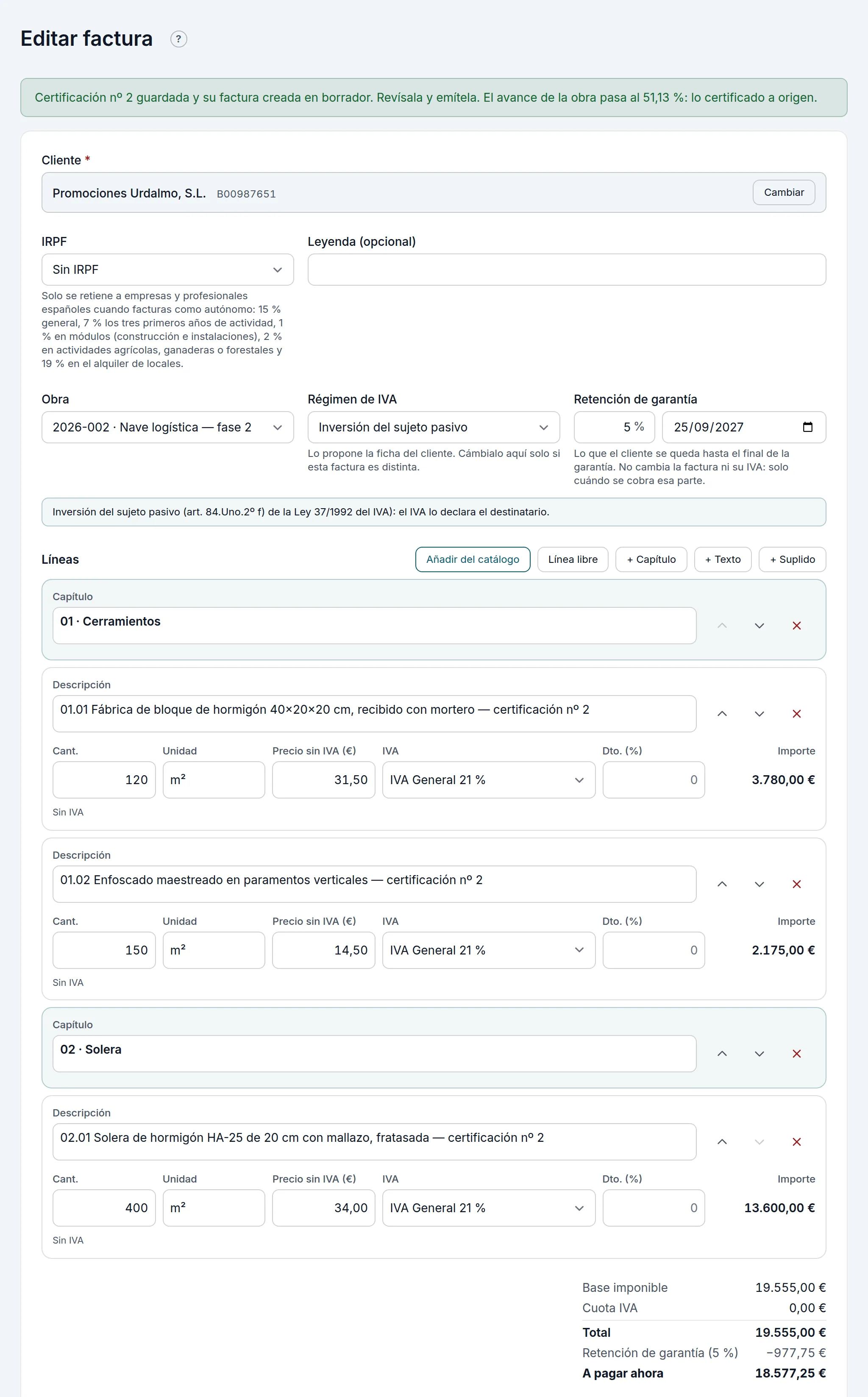
Task: Click the total value 18.577,25 €
Action: (x=790, y=1373)
